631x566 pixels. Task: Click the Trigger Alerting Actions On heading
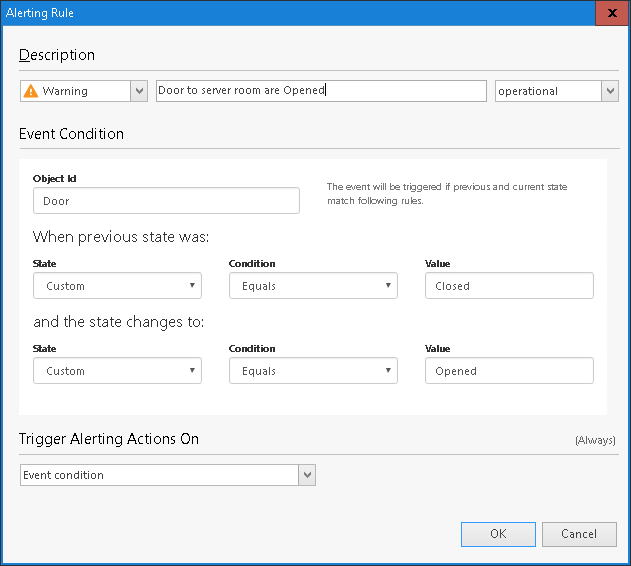point(109,439)
